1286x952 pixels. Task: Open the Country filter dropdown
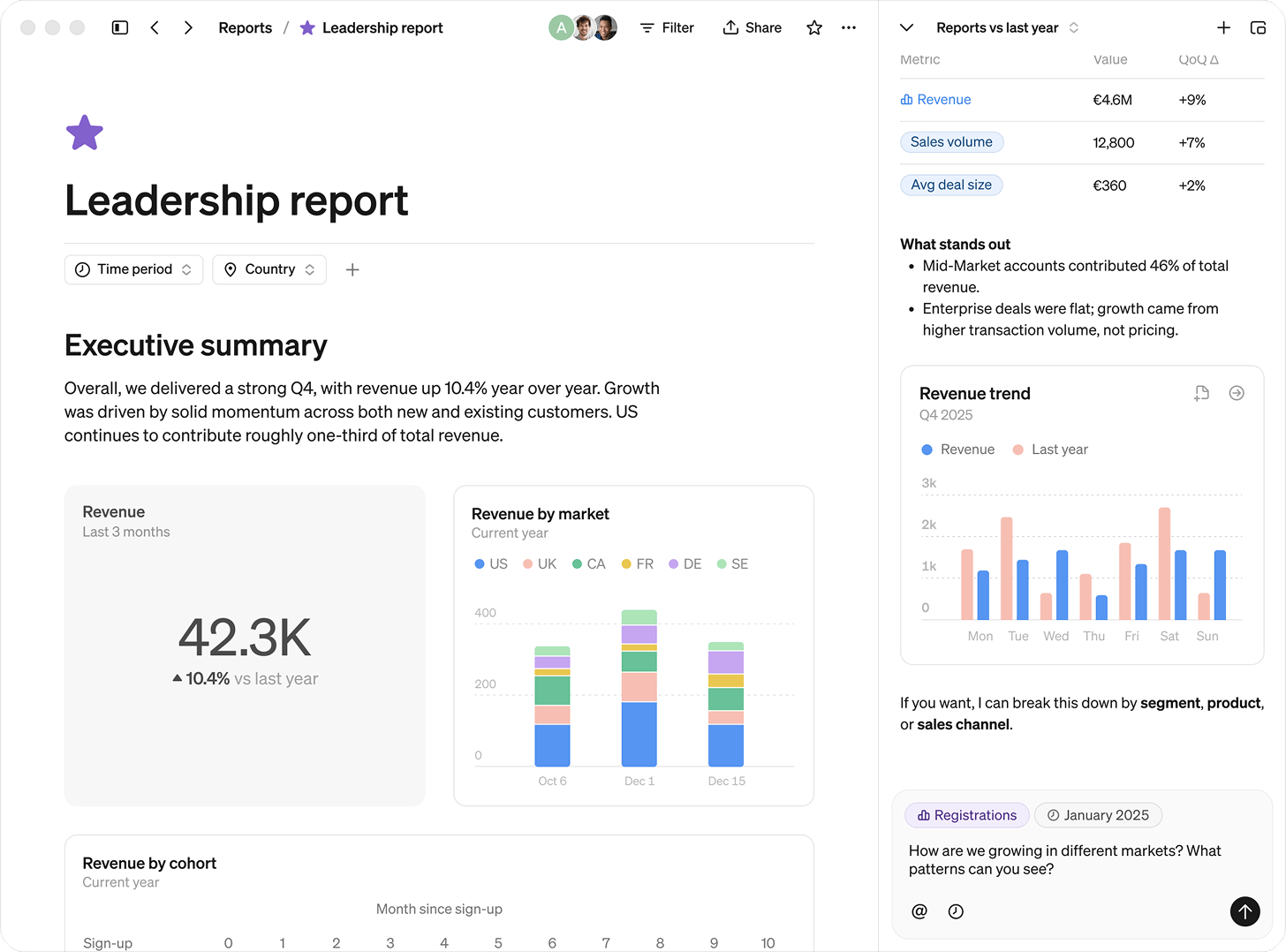[269, 269]
